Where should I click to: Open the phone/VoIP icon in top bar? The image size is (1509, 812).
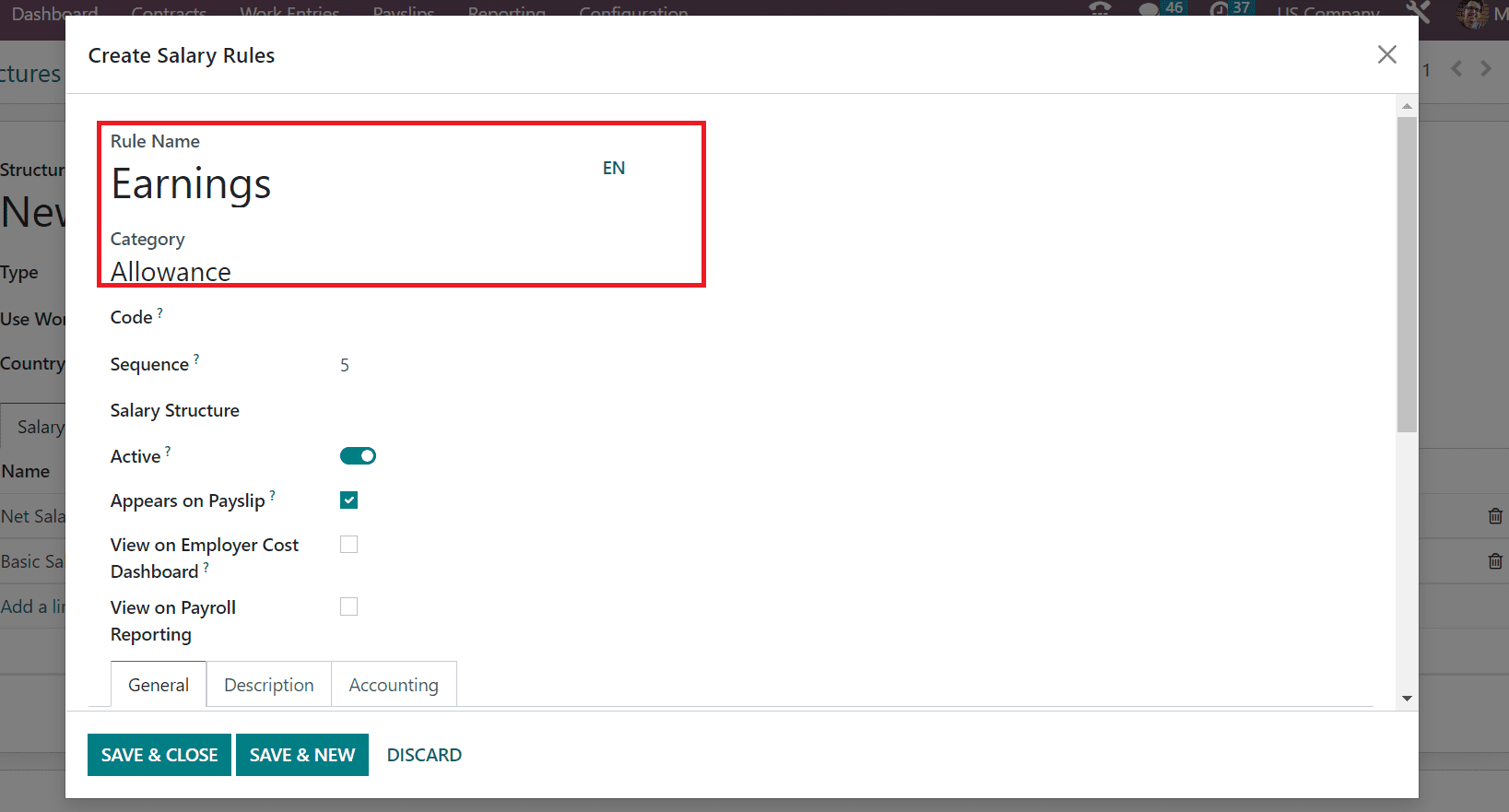coord(1100,9)
